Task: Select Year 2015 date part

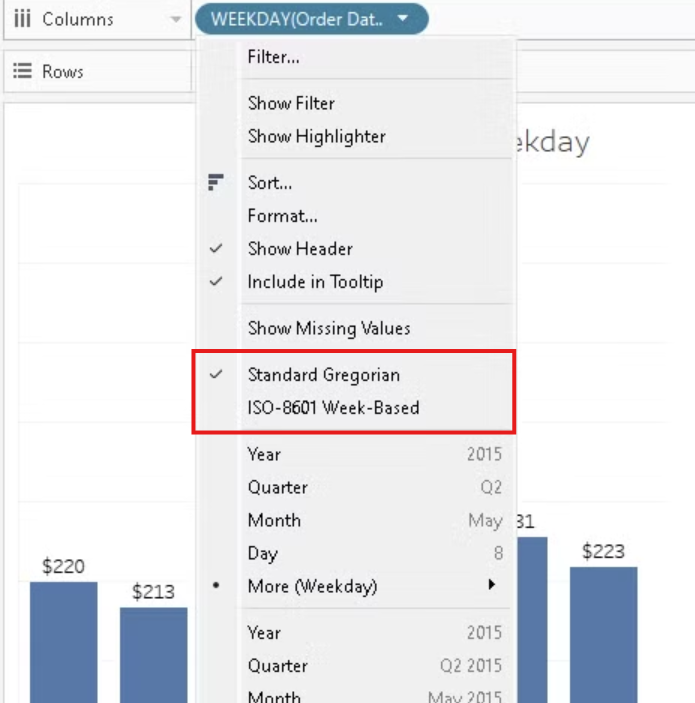Action: coord(264,454)
